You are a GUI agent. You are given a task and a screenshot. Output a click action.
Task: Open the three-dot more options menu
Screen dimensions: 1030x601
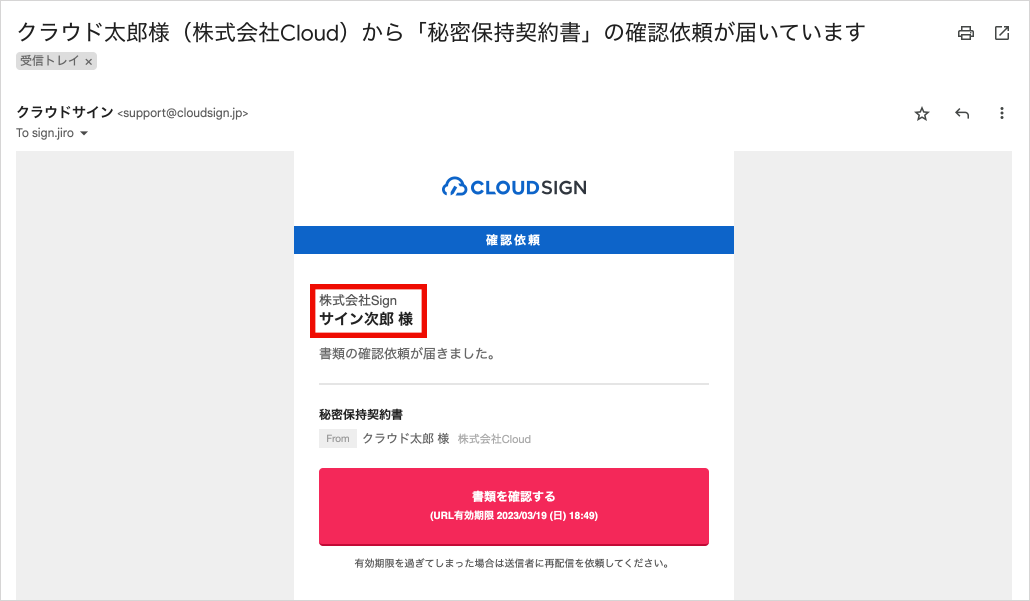(x=1002, y=114)
